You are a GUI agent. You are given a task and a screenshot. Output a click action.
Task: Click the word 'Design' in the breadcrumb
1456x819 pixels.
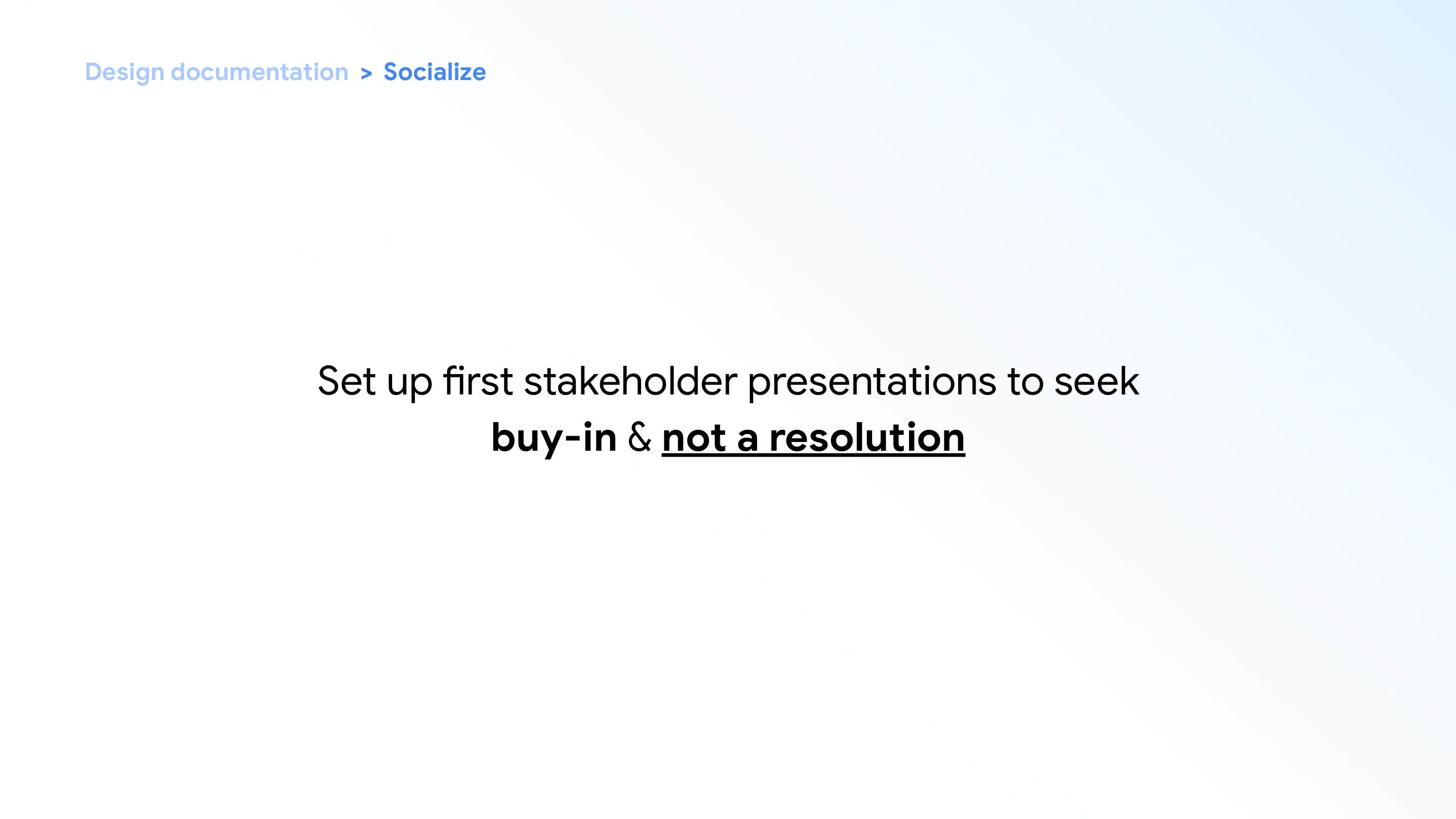pos(124,72)
